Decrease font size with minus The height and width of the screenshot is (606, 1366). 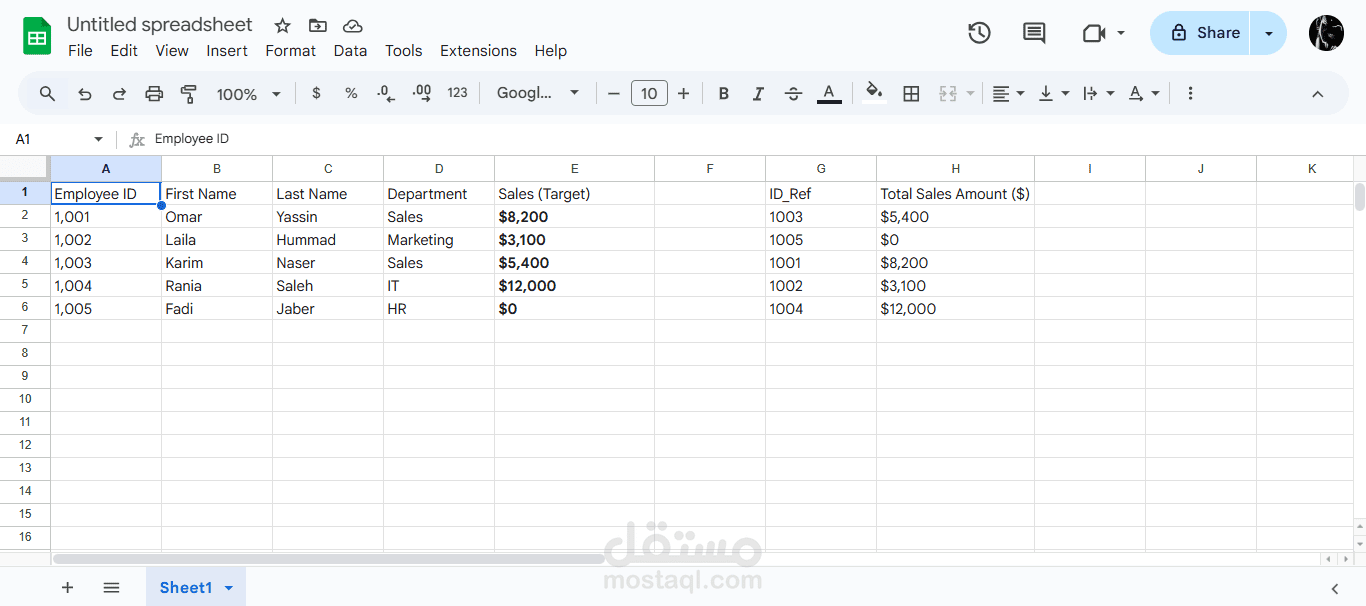614,93
